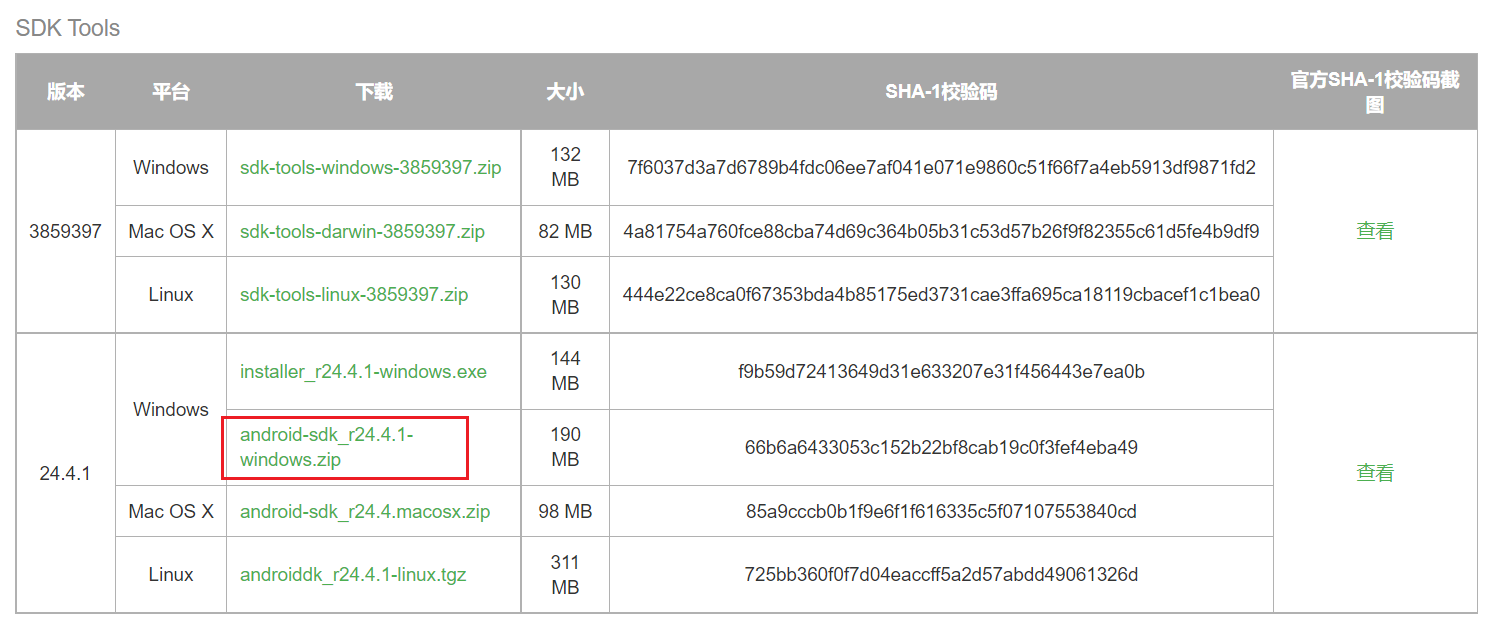1492x642 pixels.
Task: Click Mac OS X cell for 3859397
Action: (x=171, y=232)
